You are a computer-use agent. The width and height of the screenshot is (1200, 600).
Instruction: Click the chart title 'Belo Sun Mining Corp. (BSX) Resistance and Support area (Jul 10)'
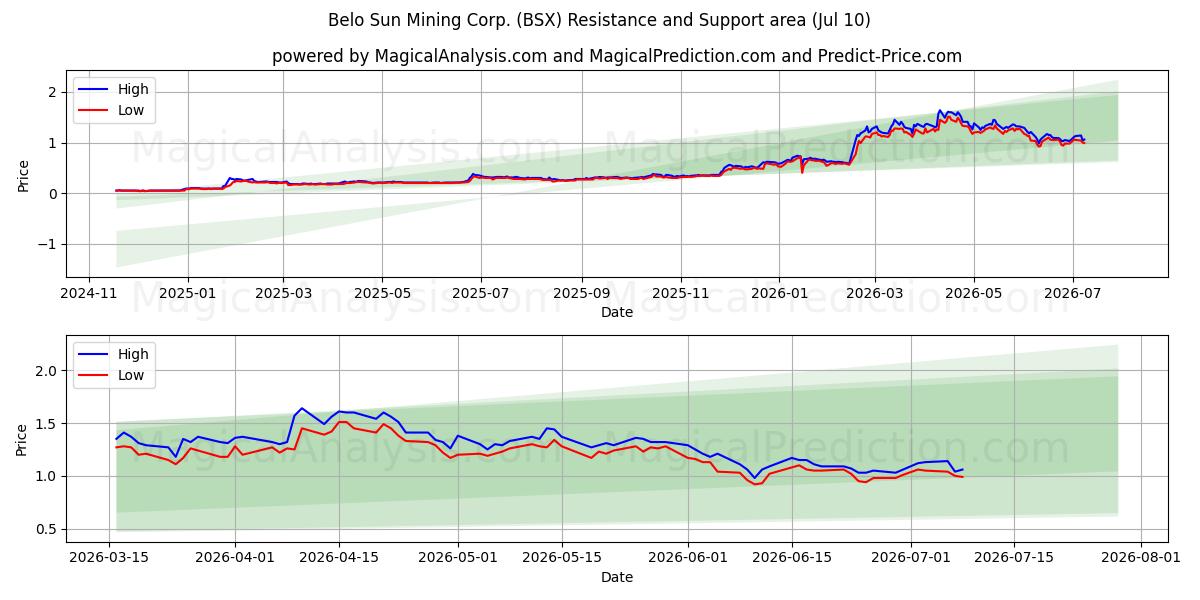[x=599, y=20]
